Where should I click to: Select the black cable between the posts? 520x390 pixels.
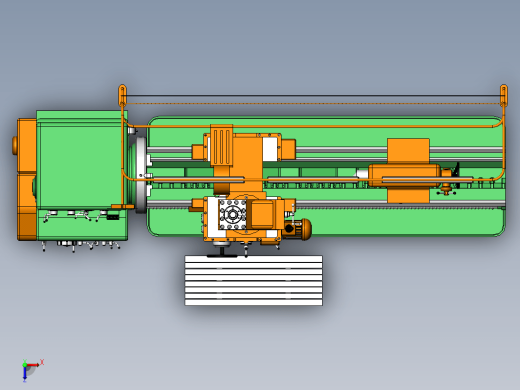(x=313, y=96)
